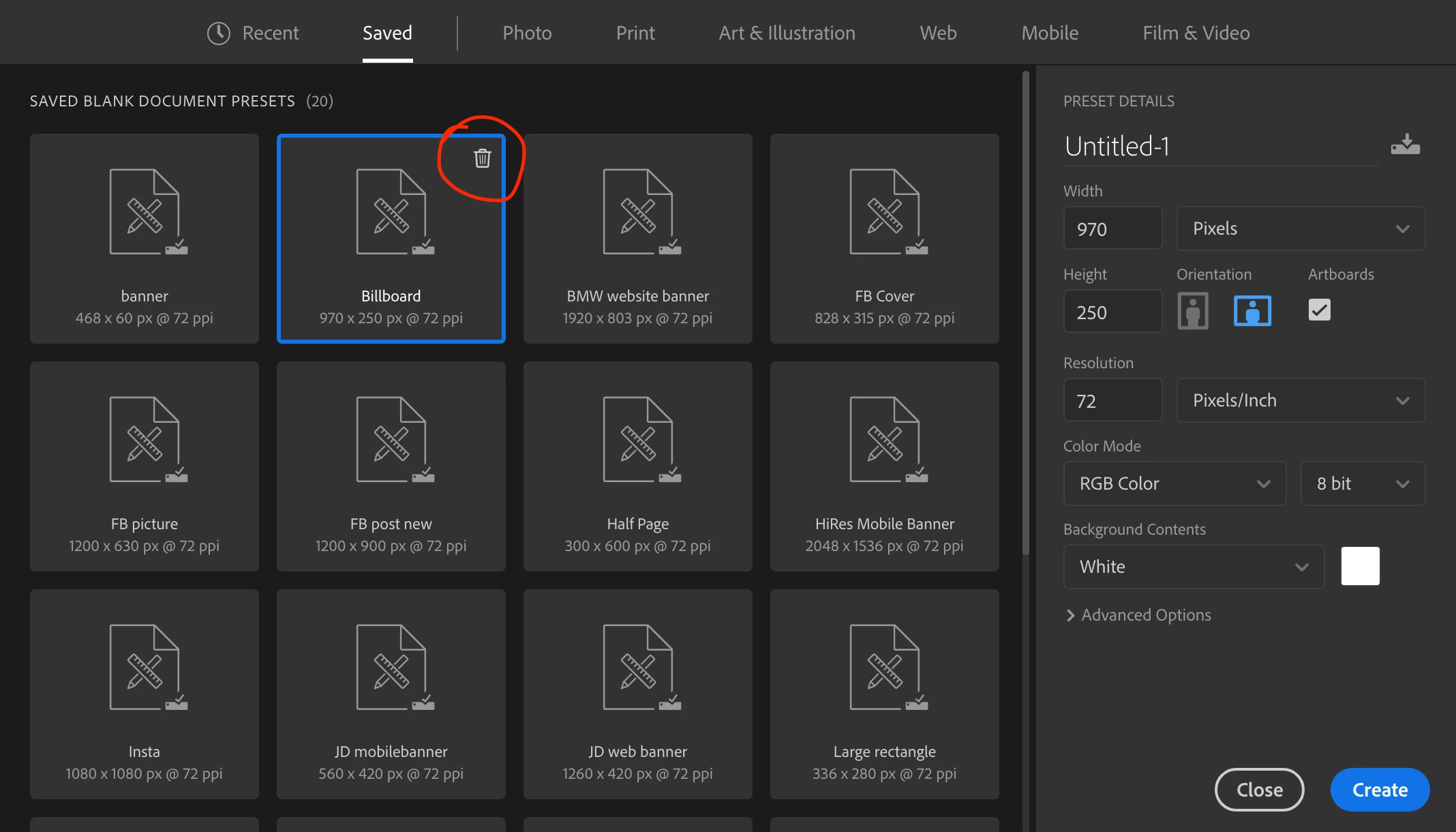Click the Recent clock icon

[x=218, y=33]
